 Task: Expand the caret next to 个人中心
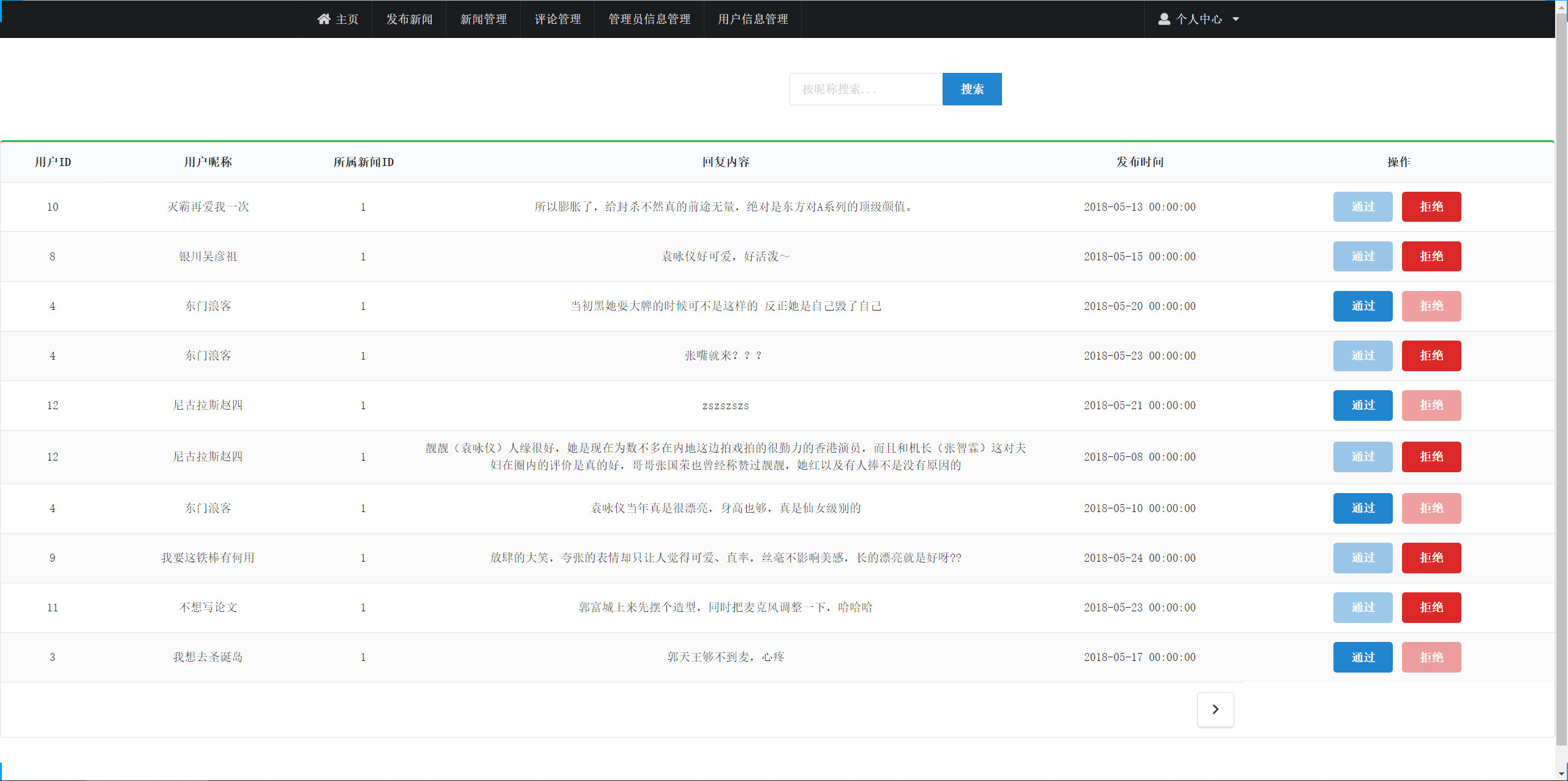tap(1237, 19)
